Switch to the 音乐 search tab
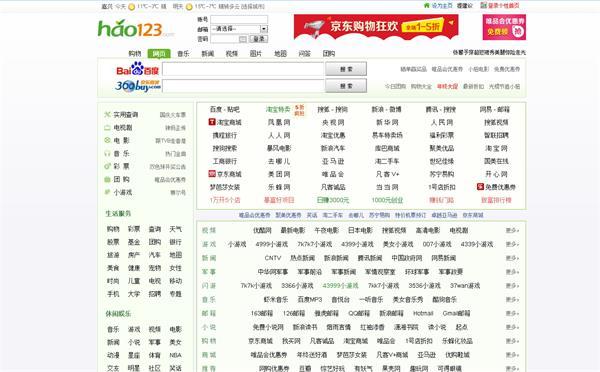Viewport: 600px width, 372px height. (x=183, y=54)
